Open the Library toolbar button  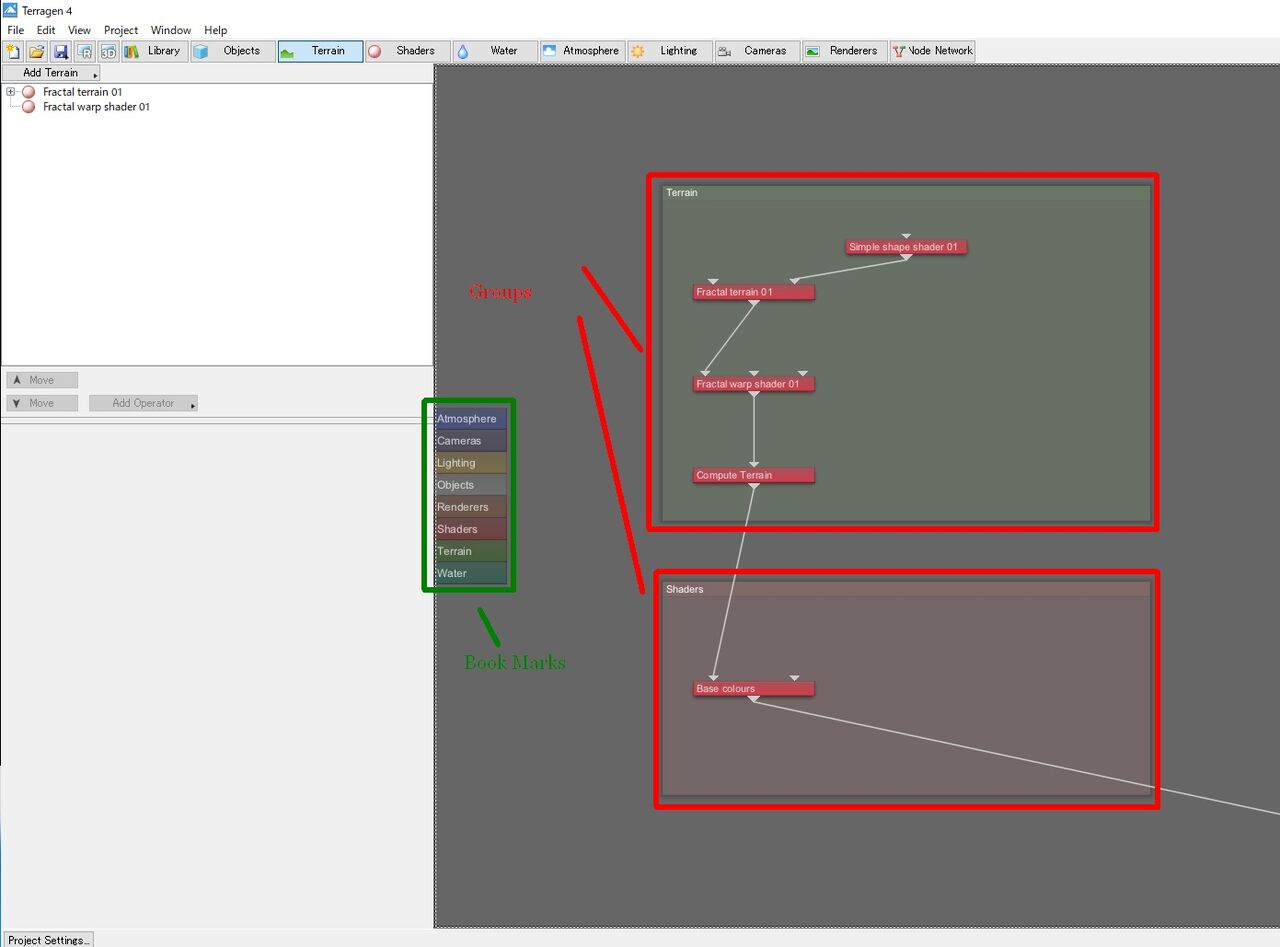(x=154, y=51)
